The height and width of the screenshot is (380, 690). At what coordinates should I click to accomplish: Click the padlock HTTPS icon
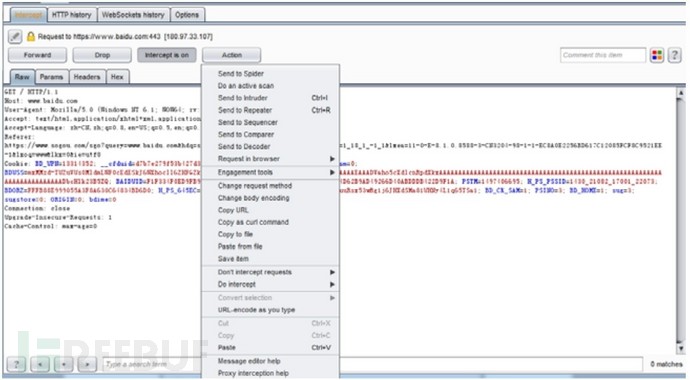coord(31,37)
